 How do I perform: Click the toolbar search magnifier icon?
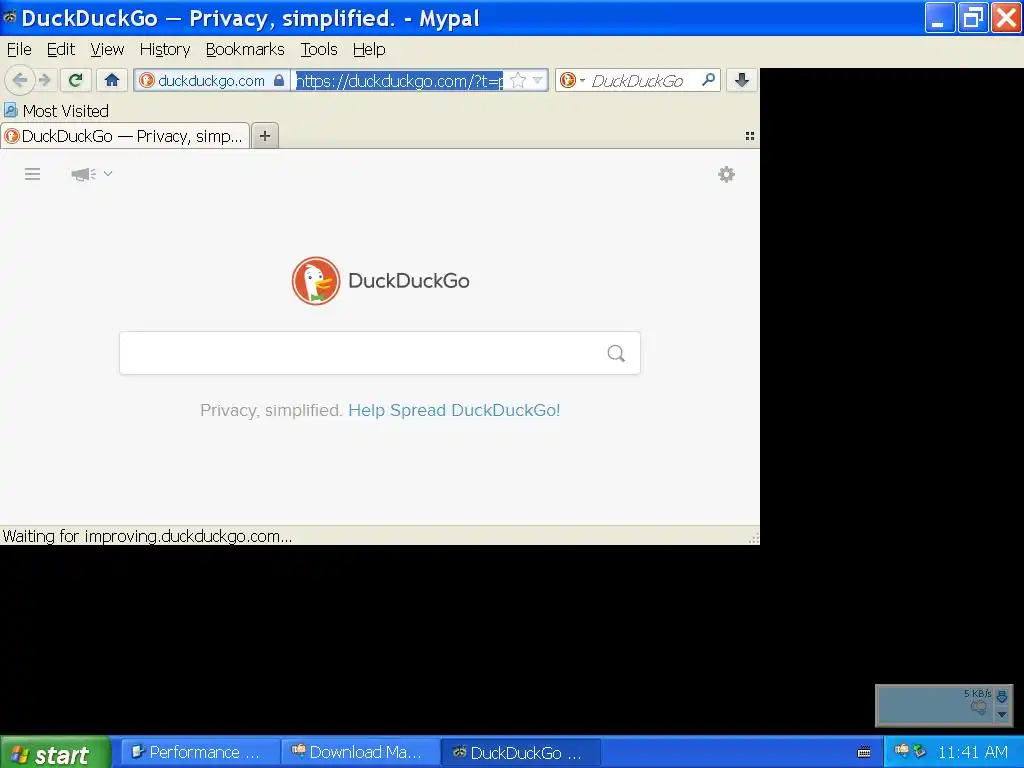[x=708, y=80]
